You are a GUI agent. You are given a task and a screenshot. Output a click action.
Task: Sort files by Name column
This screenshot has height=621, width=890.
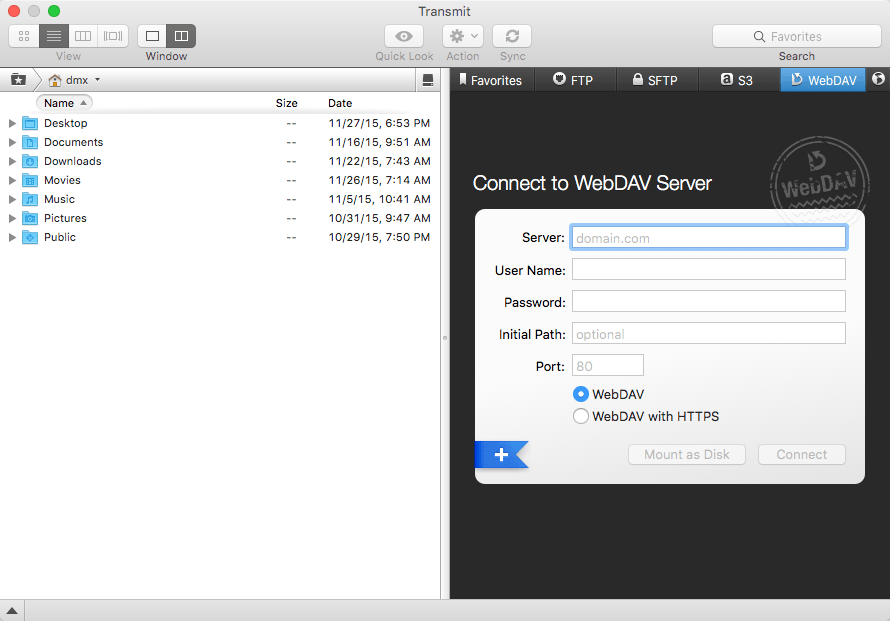point(64,103)
